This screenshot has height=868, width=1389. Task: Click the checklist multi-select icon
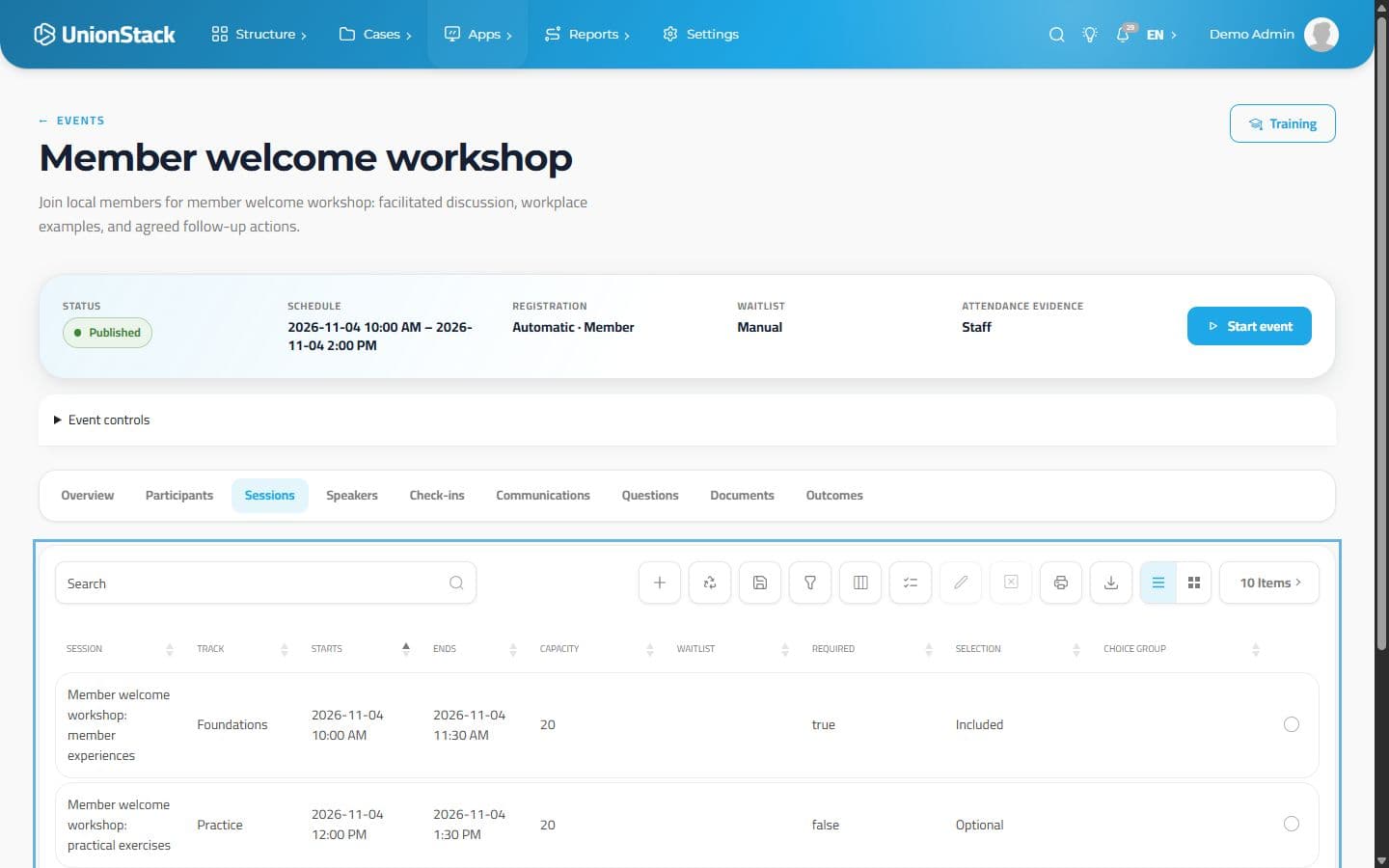click(x=911, y=583)
